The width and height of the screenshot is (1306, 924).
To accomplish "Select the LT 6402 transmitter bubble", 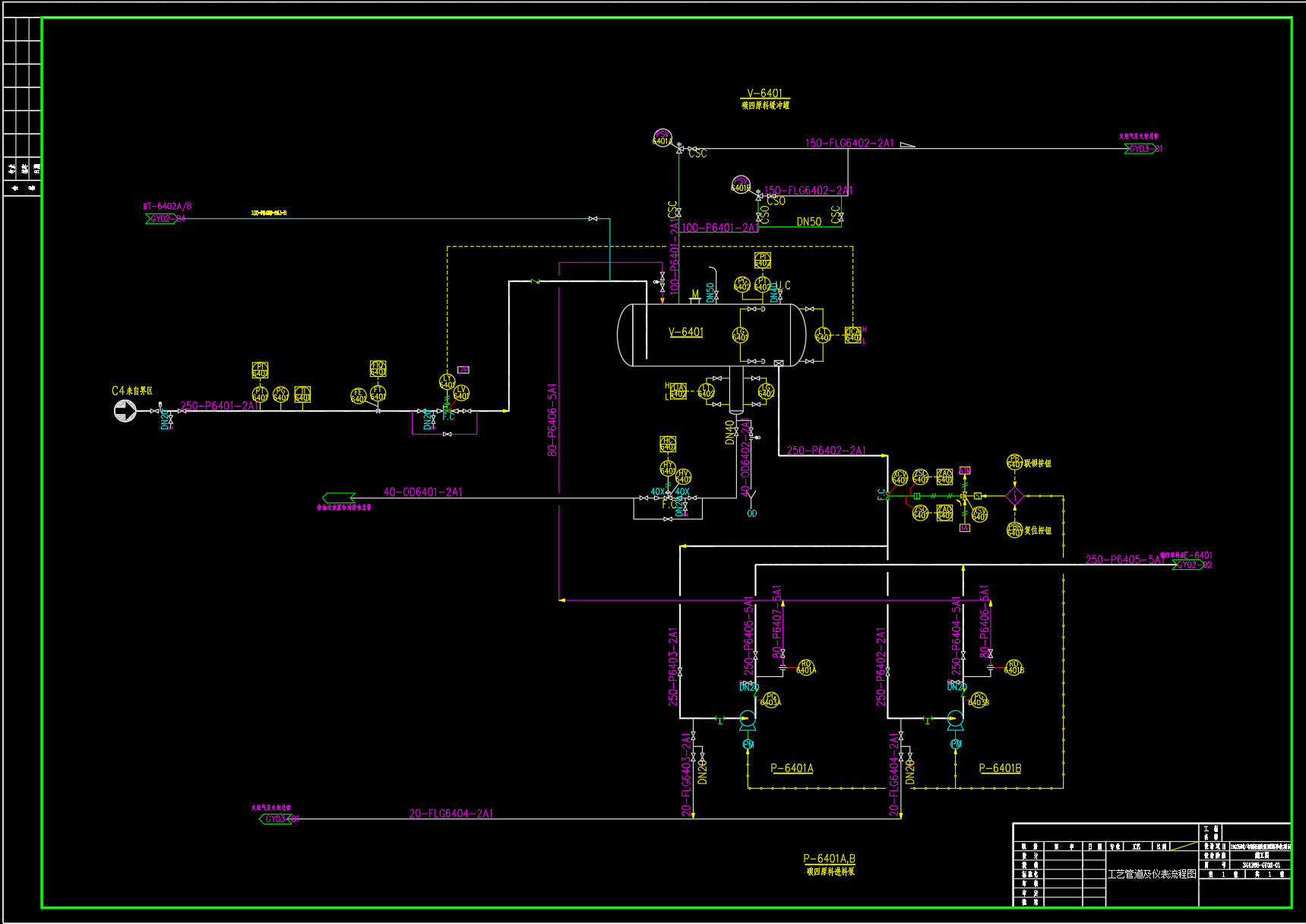I will pyautogui.click(x=706, y=391).
